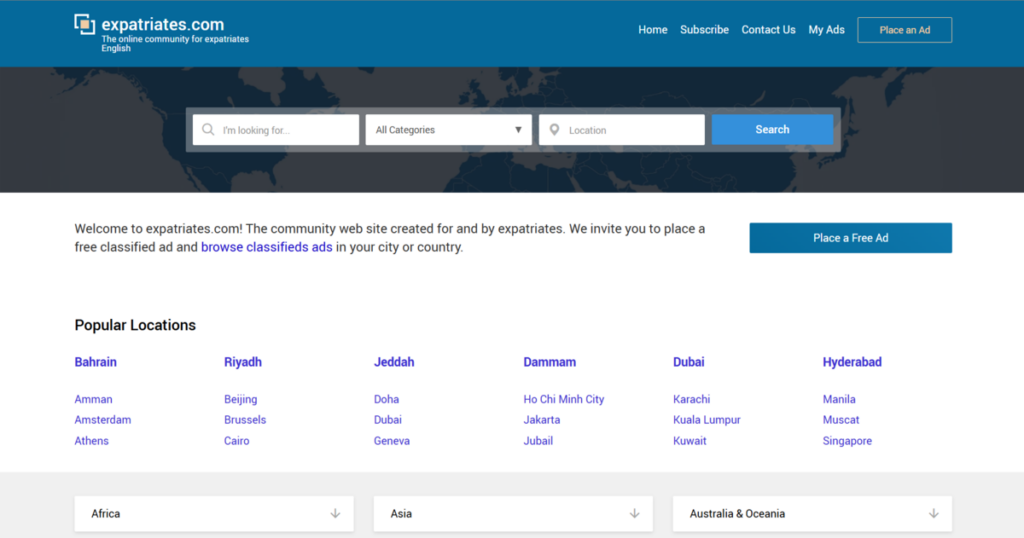
Task: Open the All Categories dropdown
Action: tap(449, 129)
